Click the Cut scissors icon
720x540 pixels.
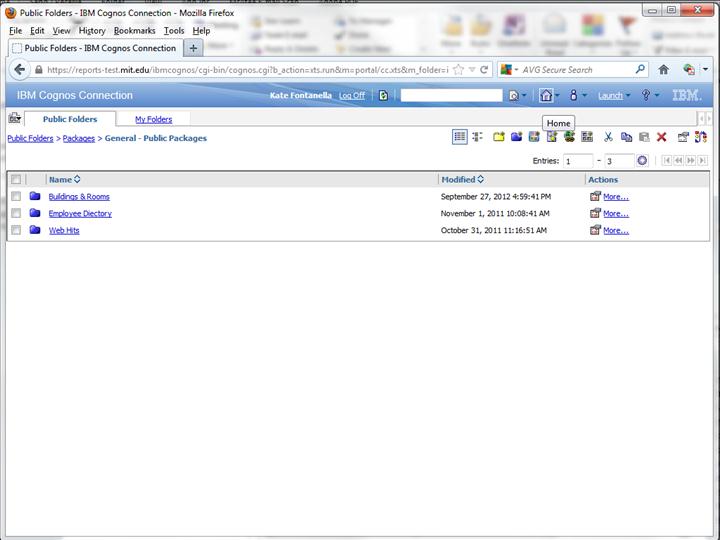608,137
